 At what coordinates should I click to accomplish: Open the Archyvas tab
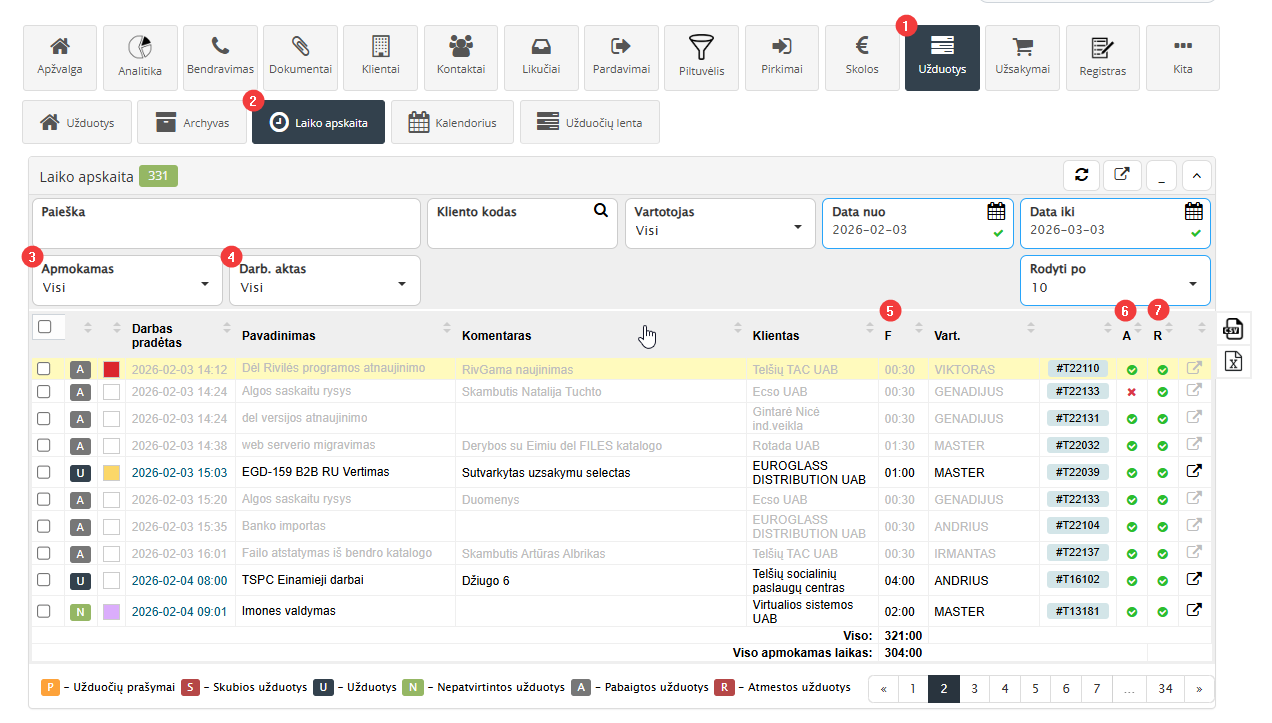[192, 123]
